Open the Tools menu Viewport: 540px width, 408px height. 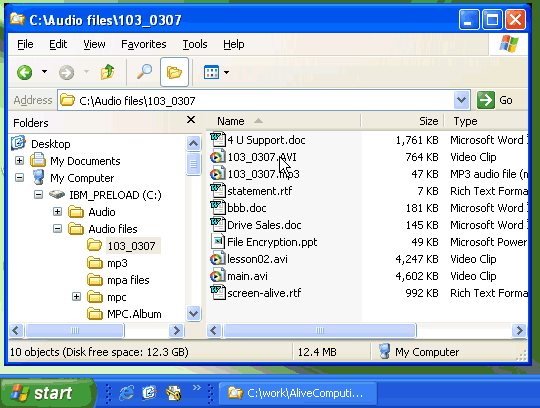(195, 44)
